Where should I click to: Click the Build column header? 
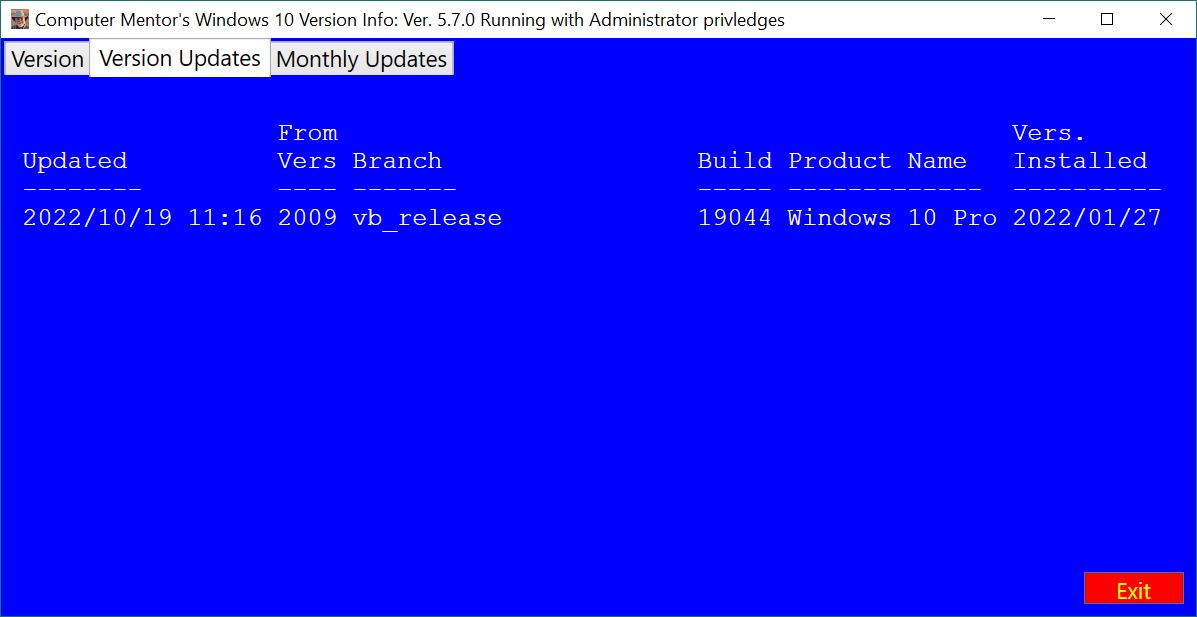pos(734,161)
